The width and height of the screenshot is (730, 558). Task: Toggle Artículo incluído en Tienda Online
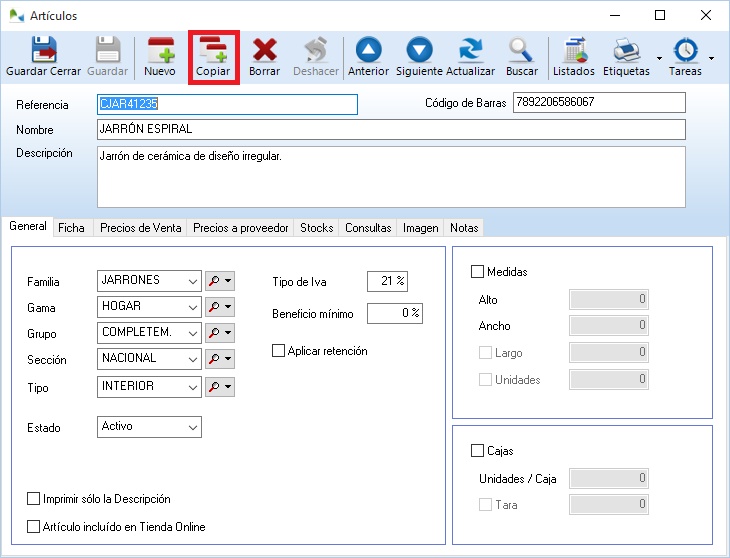pyautogui.click(x=34, y=526)
